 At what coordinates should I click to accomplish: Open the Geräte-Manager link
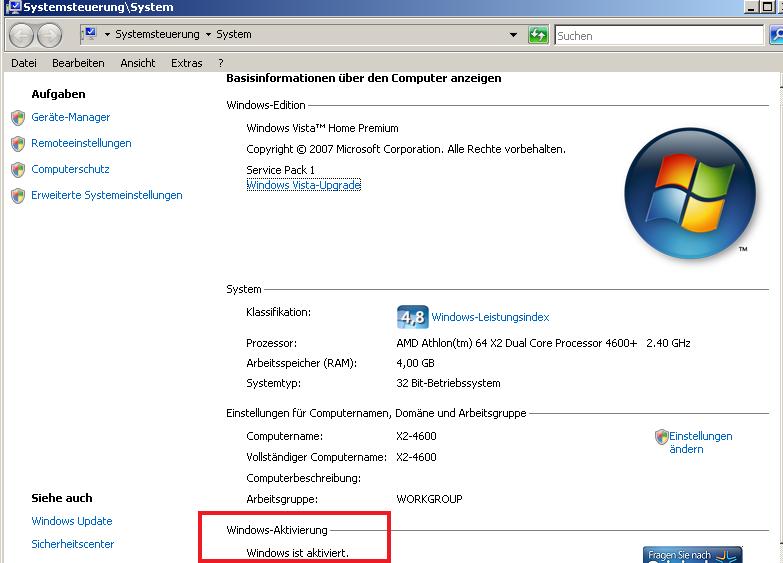(70, 117)
